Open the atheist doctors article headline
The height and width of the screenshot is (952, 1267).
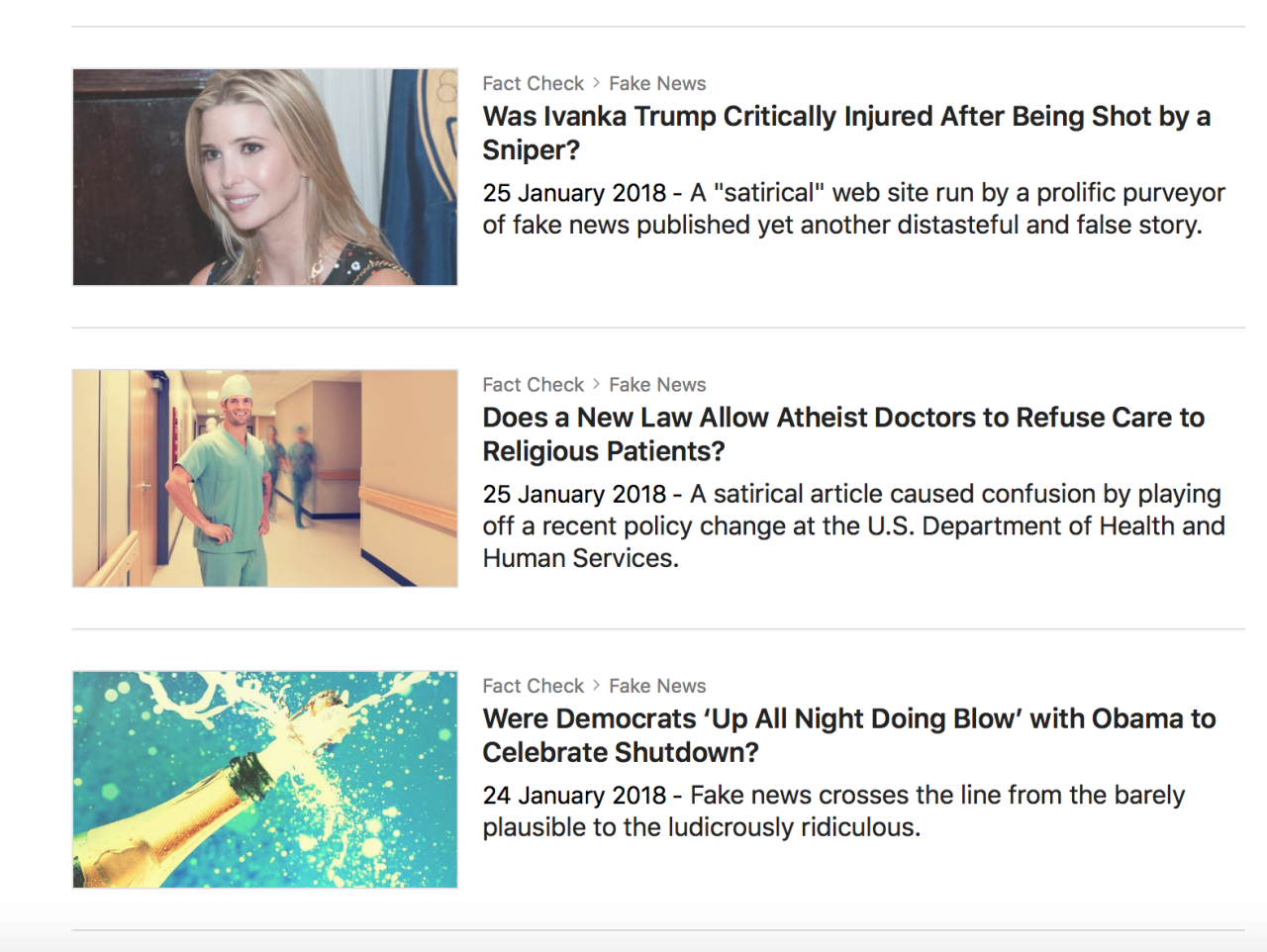(x=843, y=433)
